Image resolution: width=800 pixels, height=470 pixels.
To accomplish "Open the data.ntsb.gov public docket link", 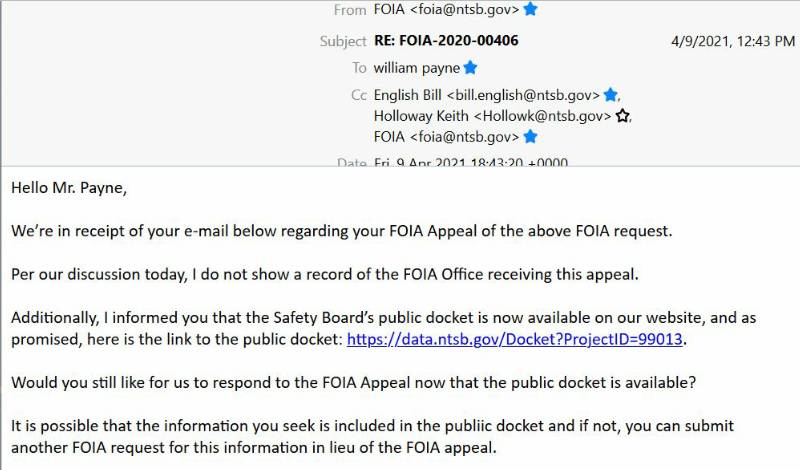I will click(x=514, y=339).
